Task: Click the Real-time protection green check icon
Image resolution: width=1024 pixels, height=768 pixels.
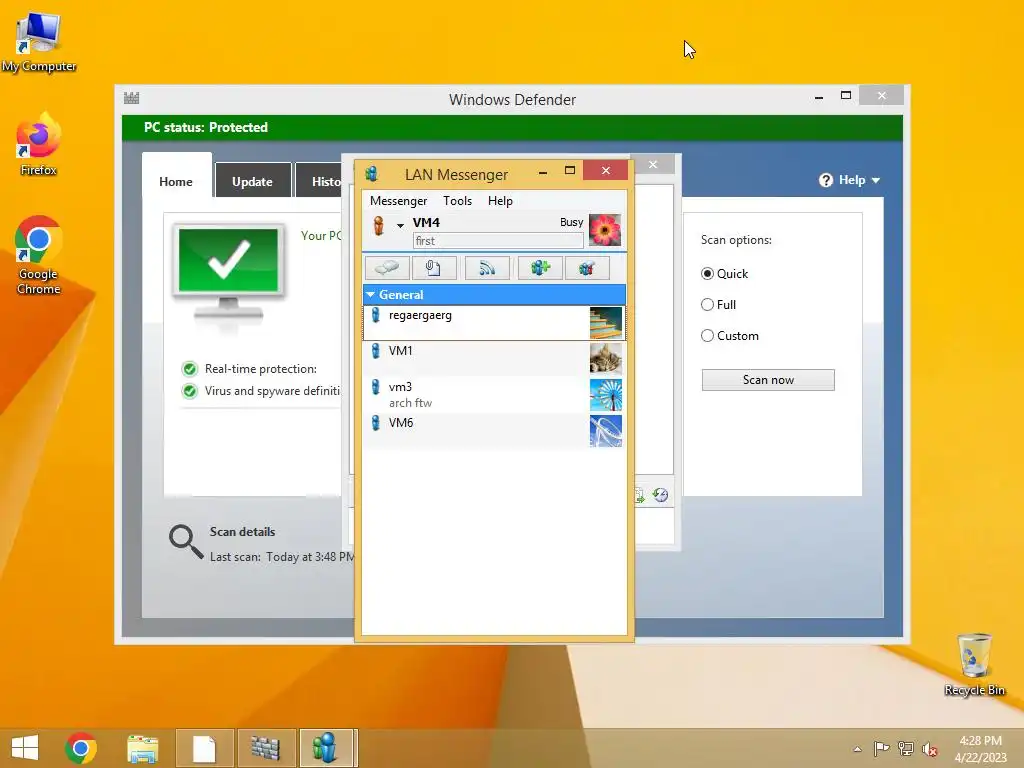Action: tap(189, 369)
